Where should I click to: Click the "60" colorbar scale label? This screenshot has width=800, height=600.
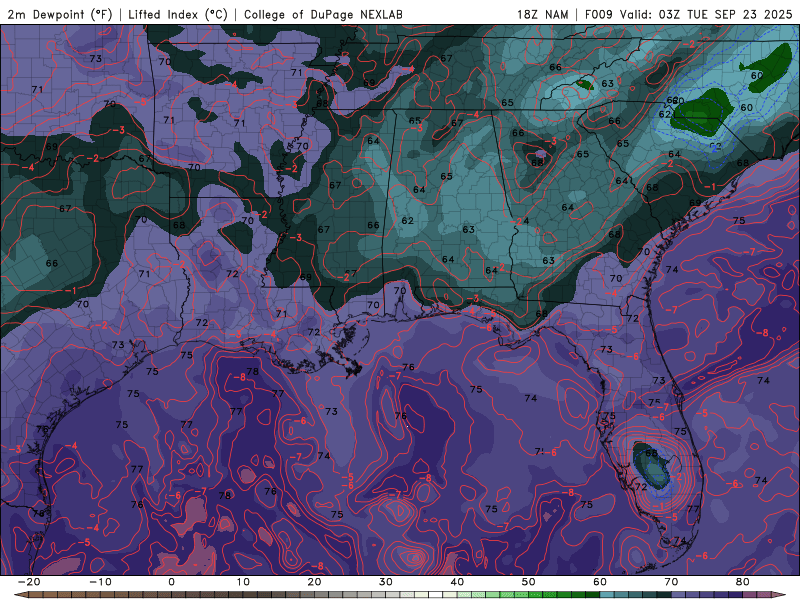(x=600, y=582)
